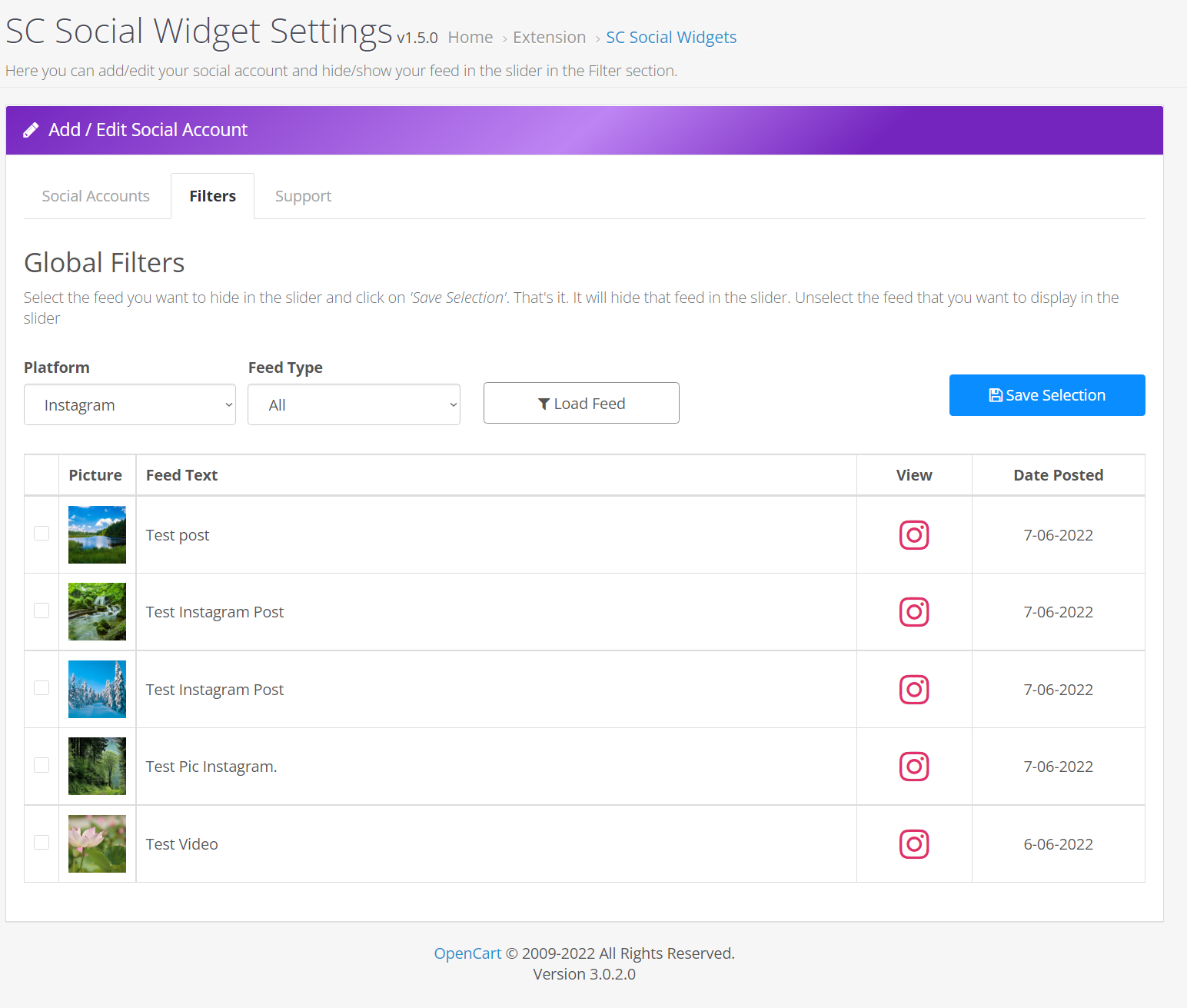Open Instagram icon for 'Test post' row
1187x1008 pixels.
pos(914,535)
